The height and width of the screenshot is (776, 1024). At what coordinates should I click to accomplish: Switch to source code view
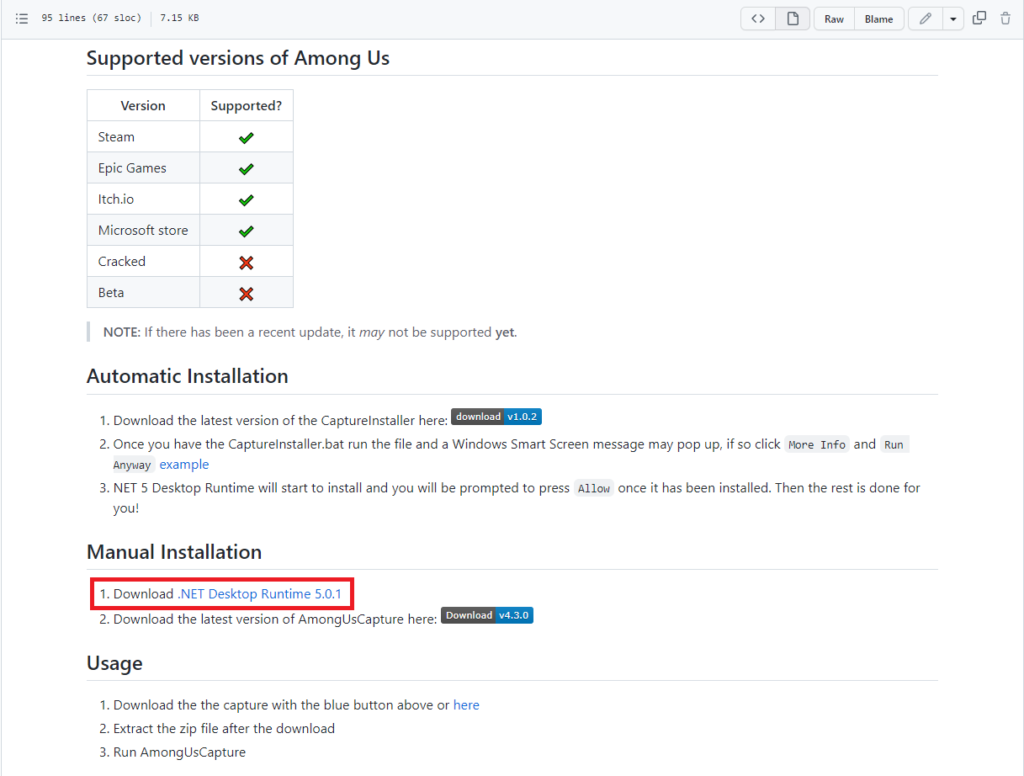[x=758, y=18]
